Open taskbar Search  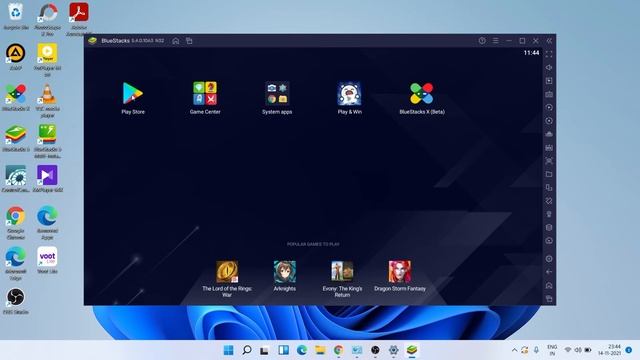point(247,350)
